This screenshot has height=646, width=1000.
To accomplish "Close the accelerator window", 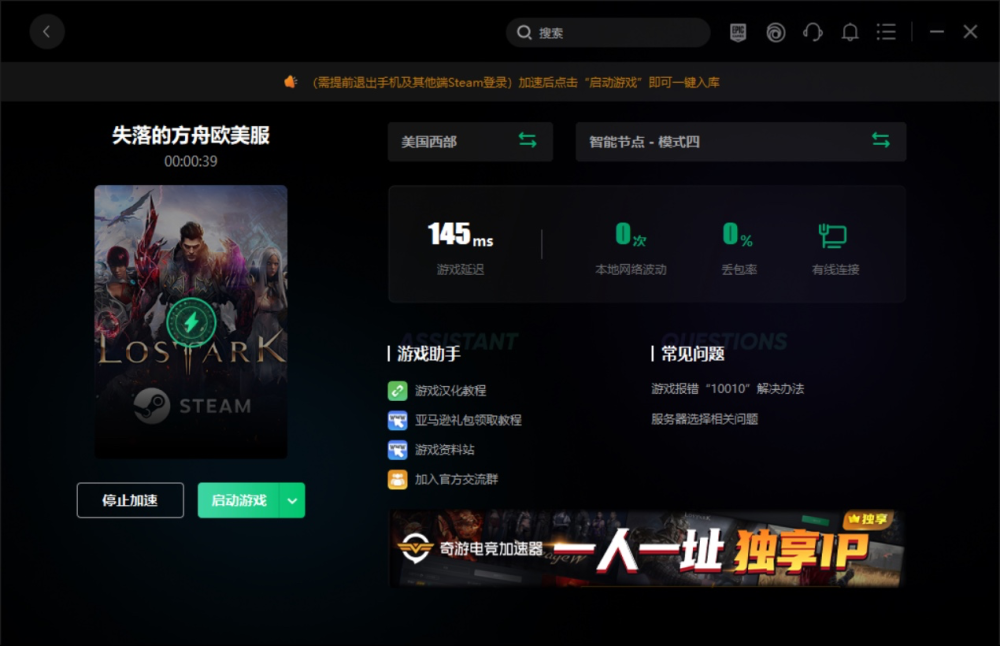I will pos(970,32).
